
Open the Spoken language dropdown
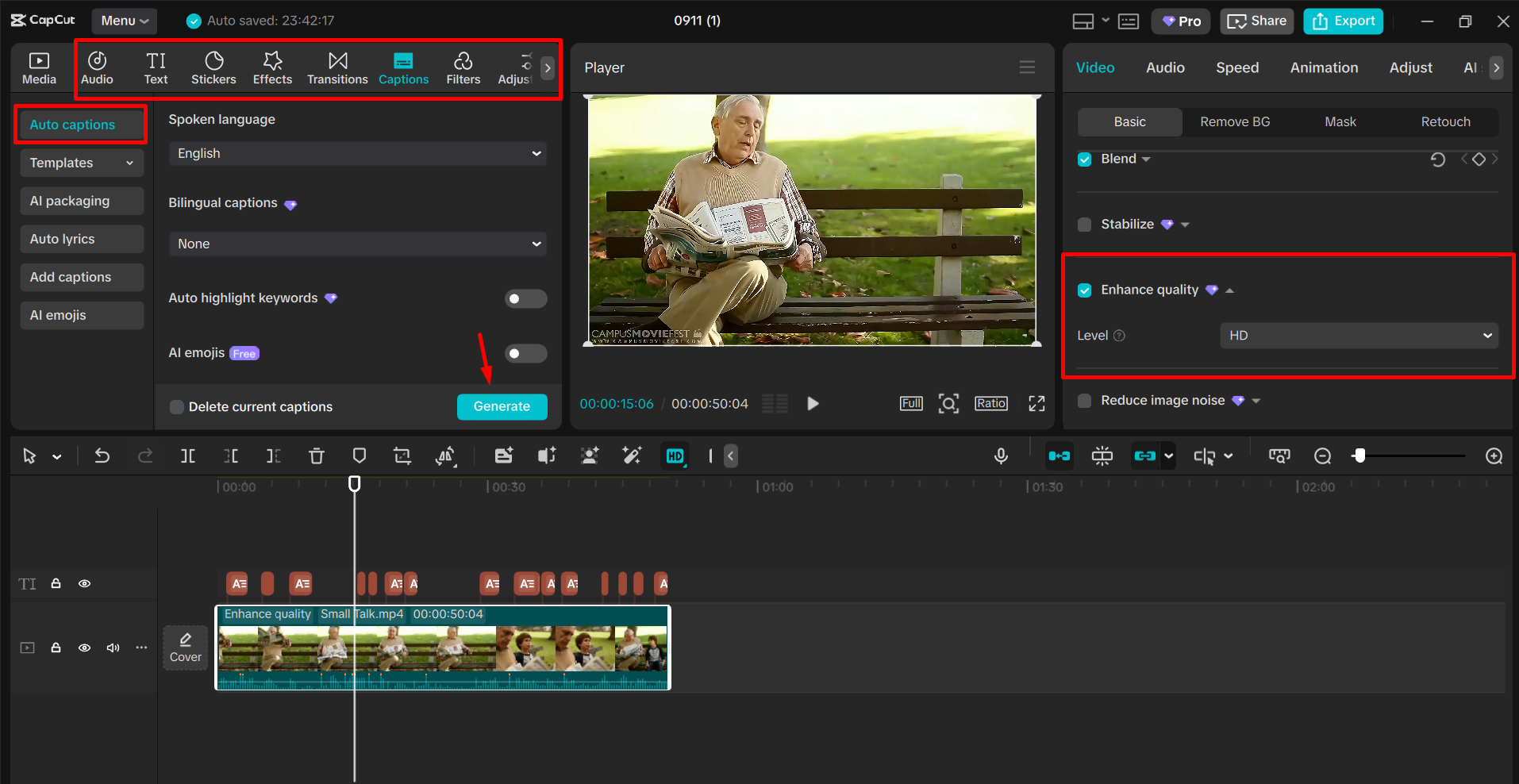[358, 154]
